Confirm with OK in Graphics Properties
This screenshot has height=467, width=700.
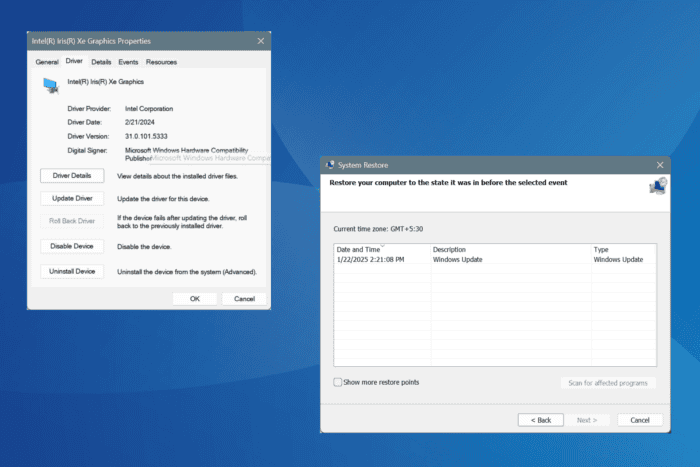coord(195,299)
